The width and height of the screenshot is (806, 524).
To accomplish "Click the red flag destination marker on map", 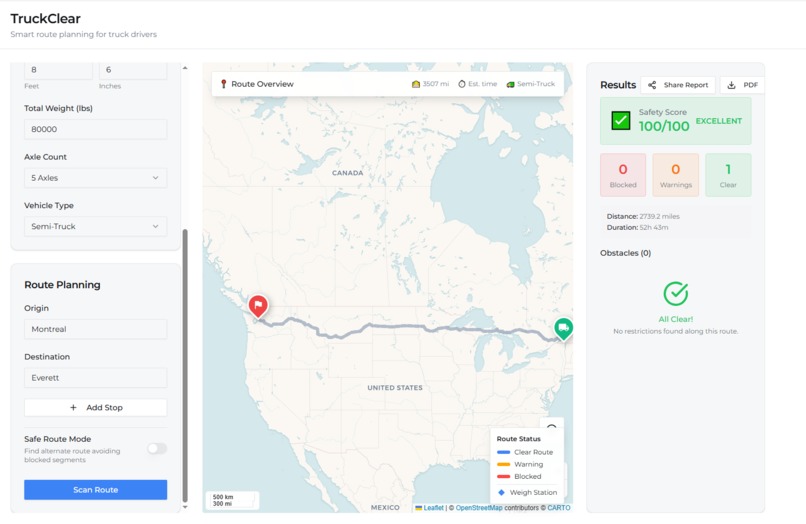I will coord(258,306).
